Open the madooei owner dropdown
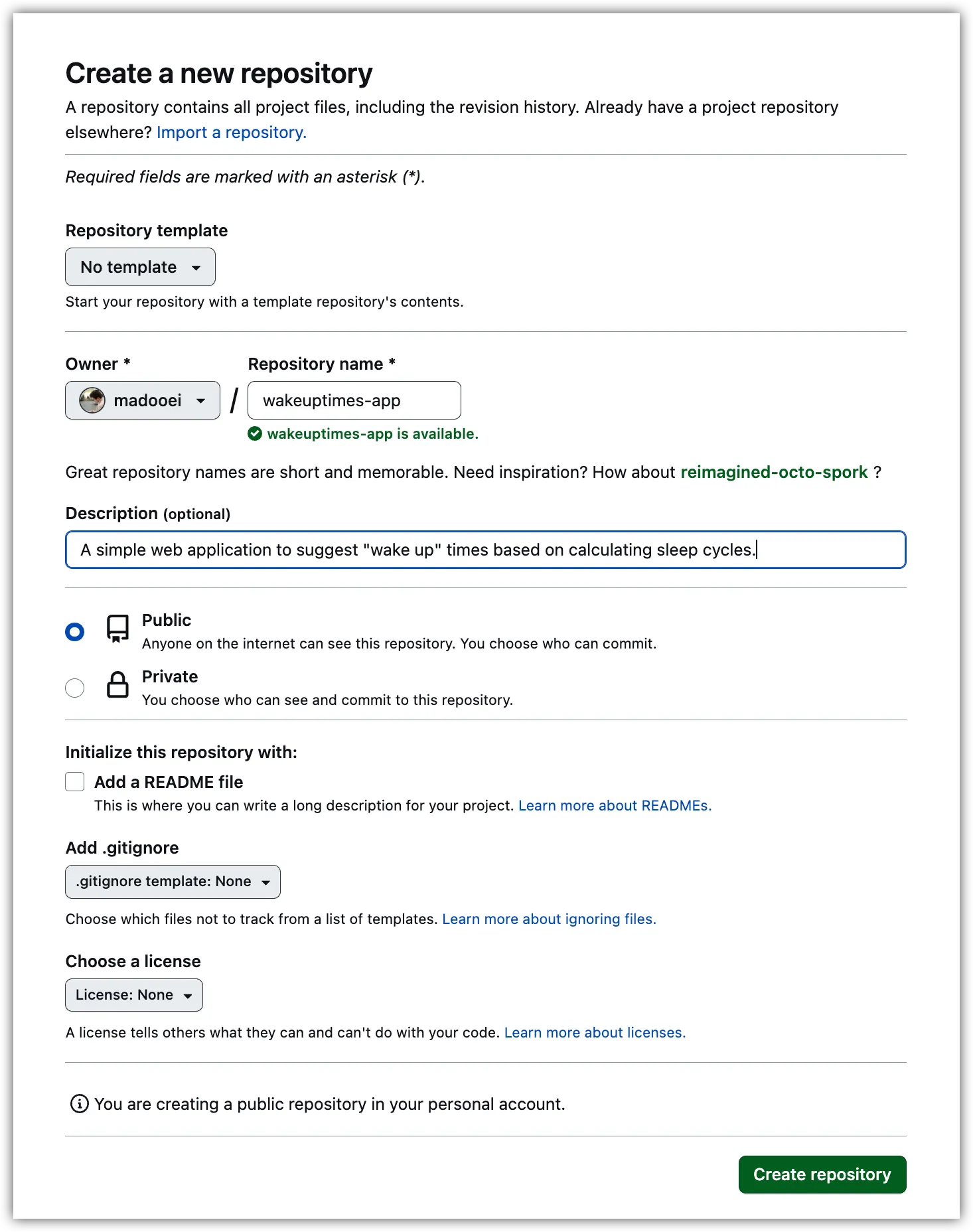This screenshot has width=973, height=1232. [143, 400]
